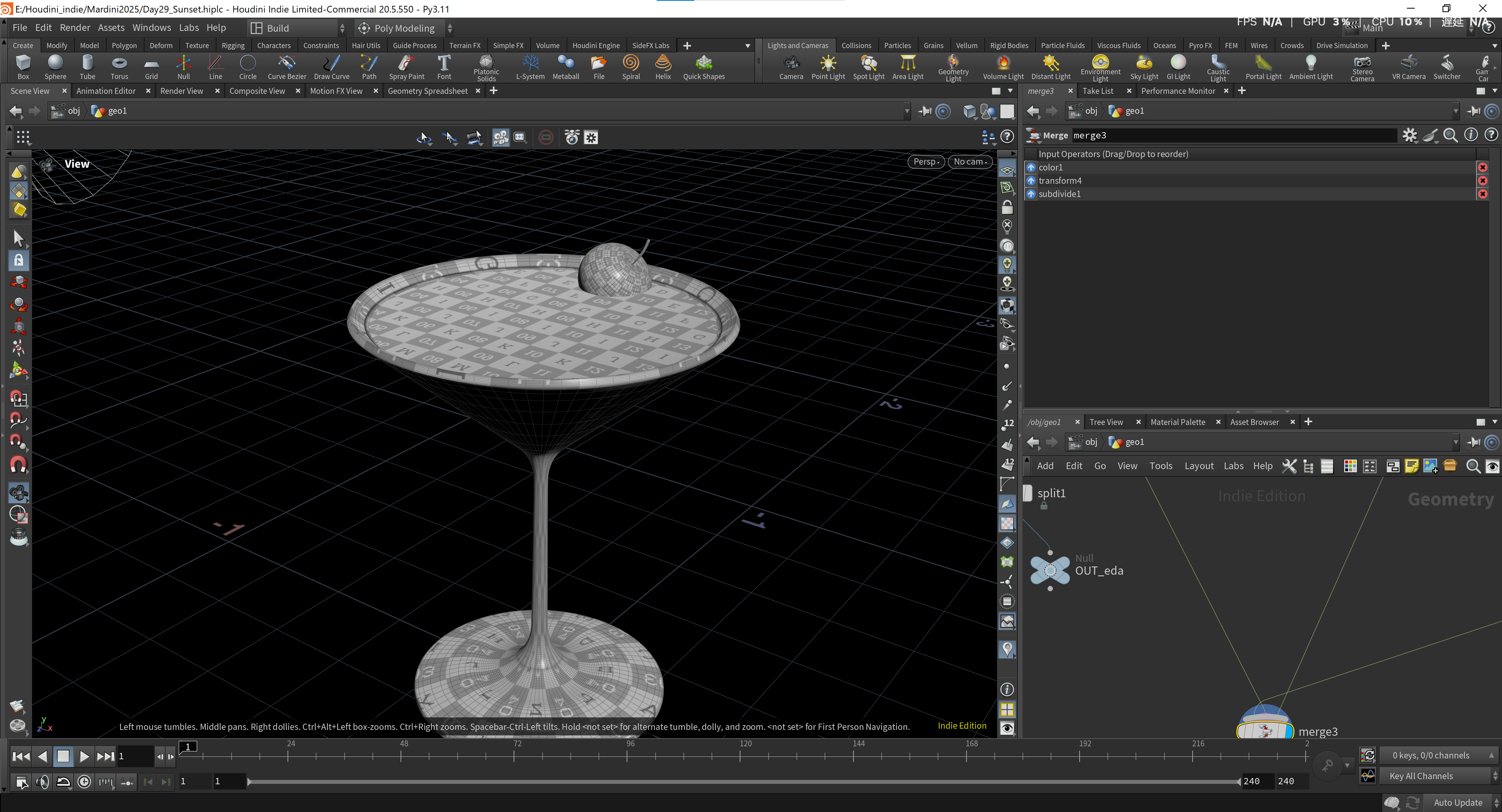
Task: Open the Windows menu
Action: point(152,27)
